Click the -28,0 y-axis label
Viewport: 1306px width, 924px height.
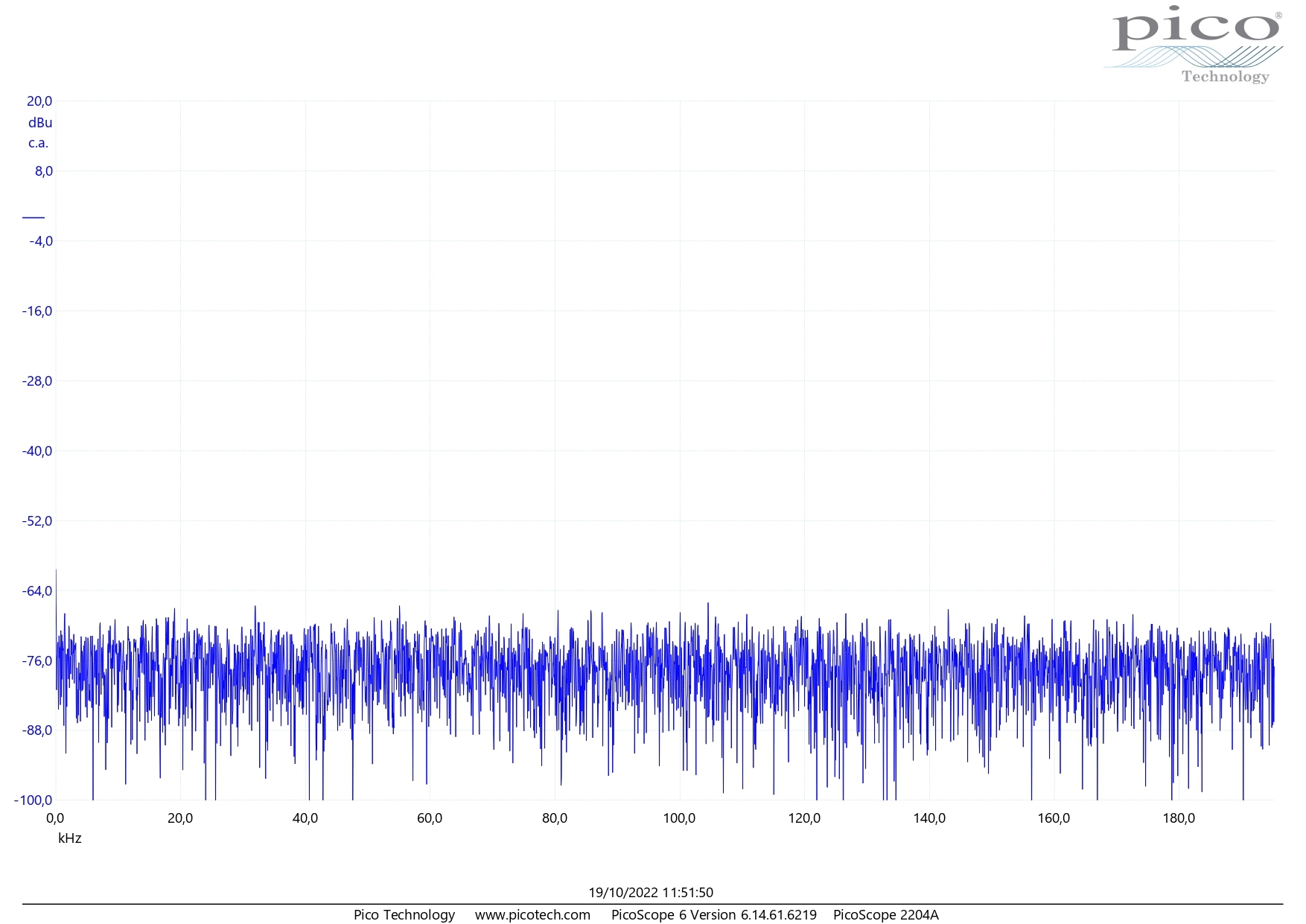(37, 381)
